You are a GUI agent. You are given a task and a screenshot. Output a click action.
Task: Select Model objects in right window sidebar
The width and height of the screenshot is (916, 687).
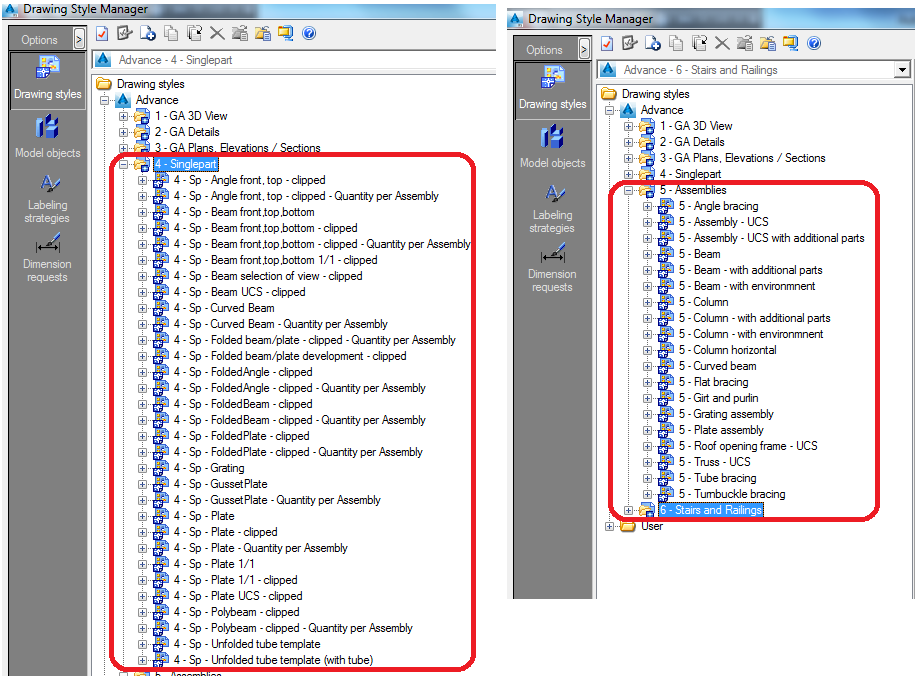[x=553, y=147]
